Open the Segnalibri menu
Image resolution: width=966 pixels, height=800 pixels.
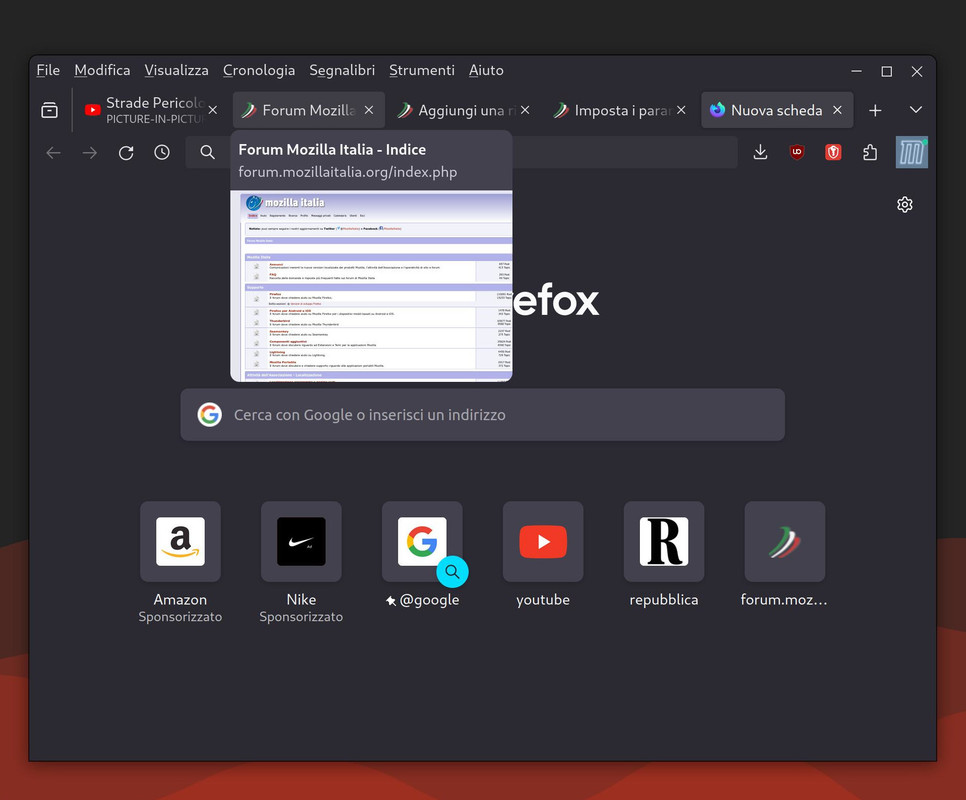[x=342, y=70]
